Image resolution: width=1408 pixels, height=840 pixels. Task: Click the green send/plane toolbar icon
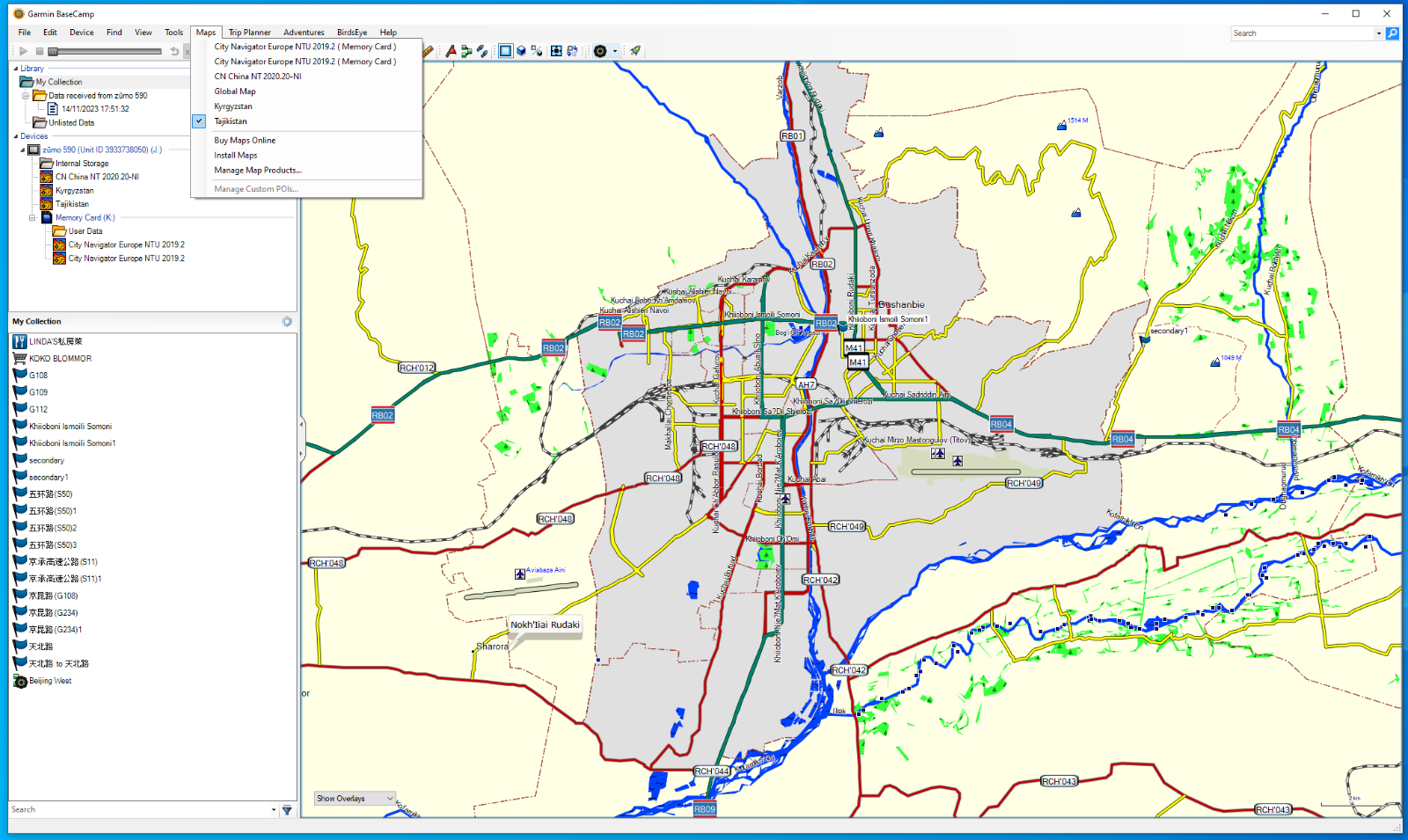tap(634, 51)
